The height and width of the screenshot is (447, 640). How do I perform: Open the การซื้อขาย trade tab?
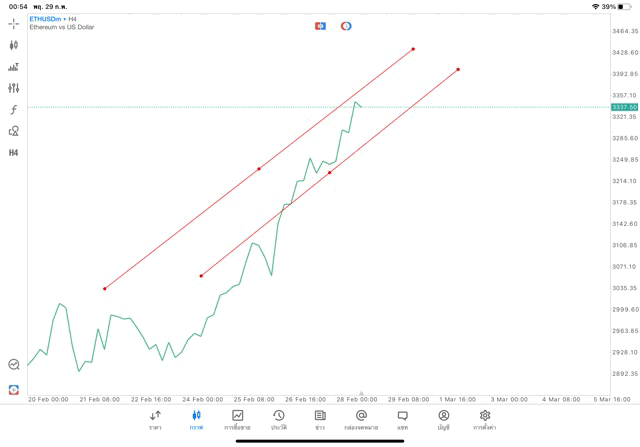click(237, 419)
